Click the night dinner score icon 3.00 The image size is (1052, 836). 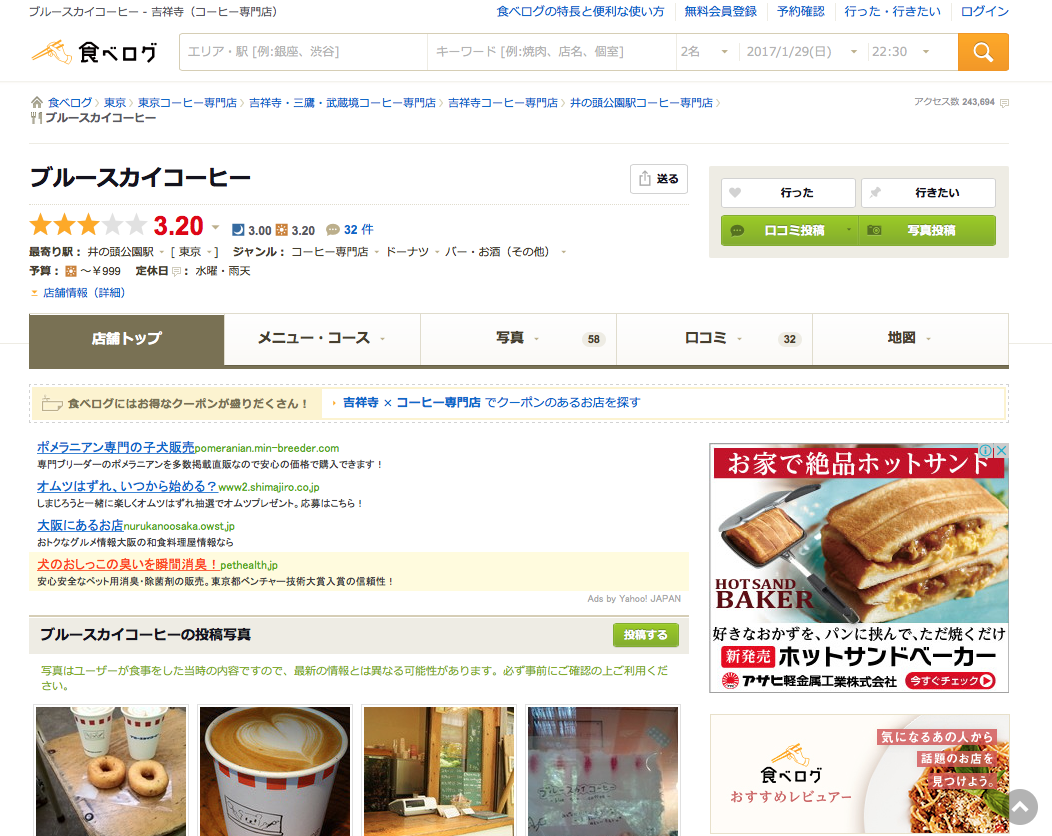(238, 230)
